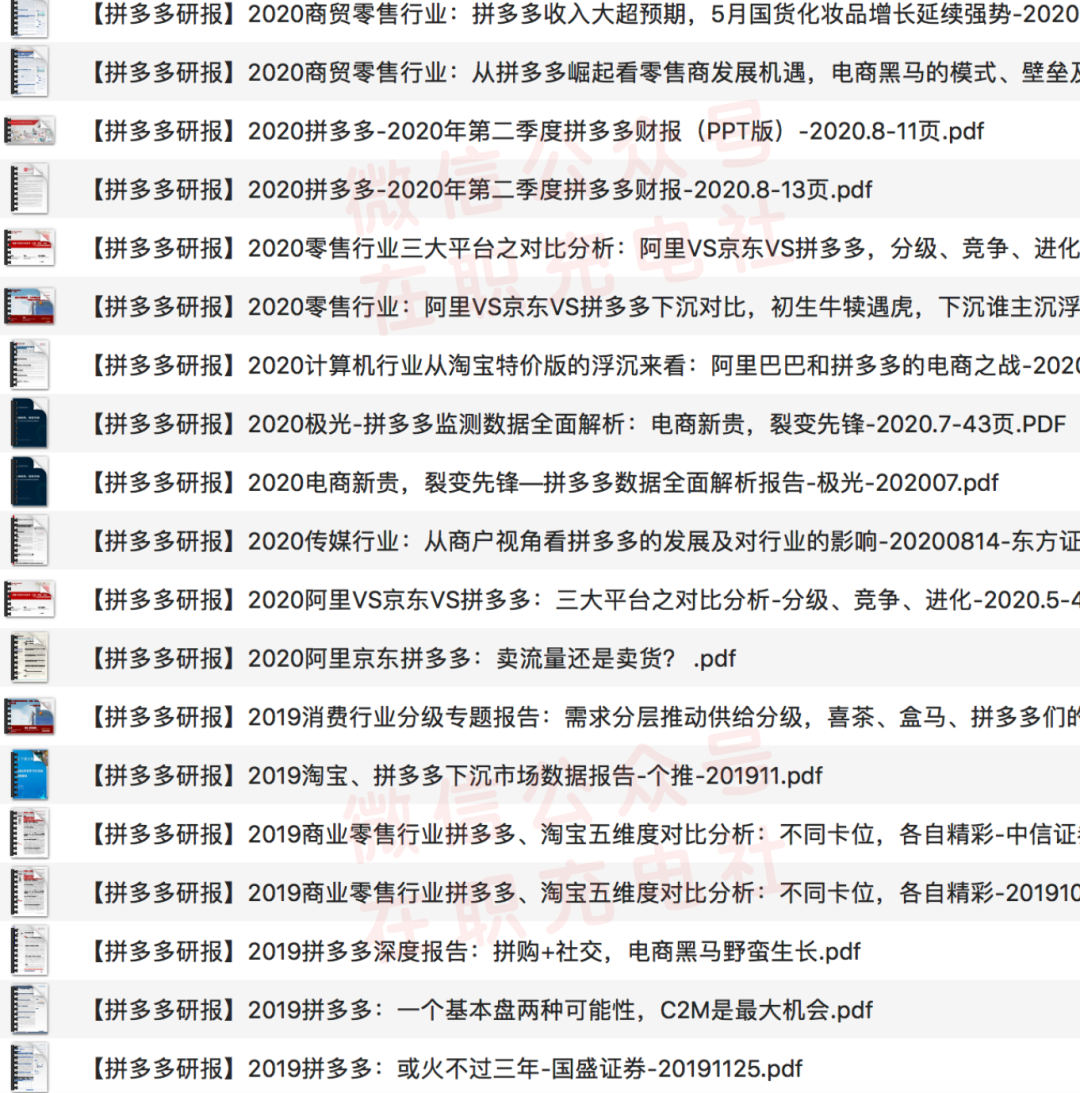This screenshot has height=1093, width=1080.
Task: Click the icon of 'C2M是最大机会.pdf' file
Action: coord(29,1009)
